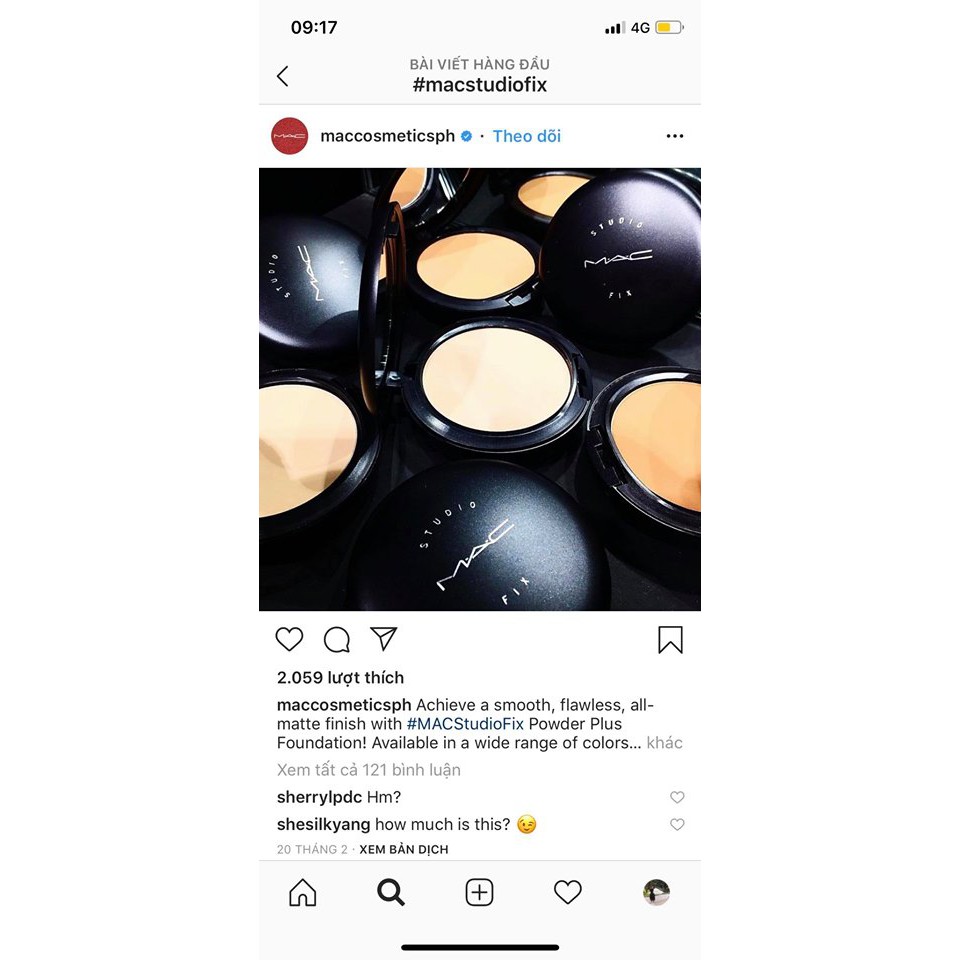Like sherrylpdc's comment
The height and width of the screenshot is (960, 960).
click(x=677, y=797)
